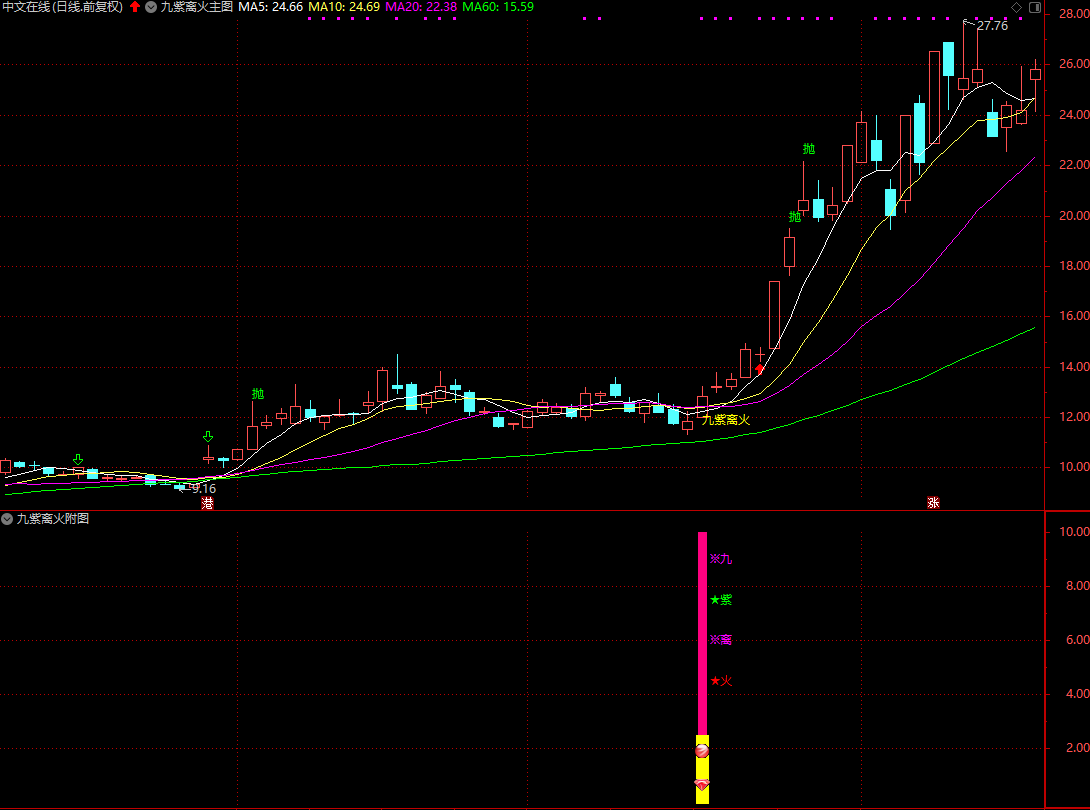Click the MA10: 24.69 legend

[344, 7]
